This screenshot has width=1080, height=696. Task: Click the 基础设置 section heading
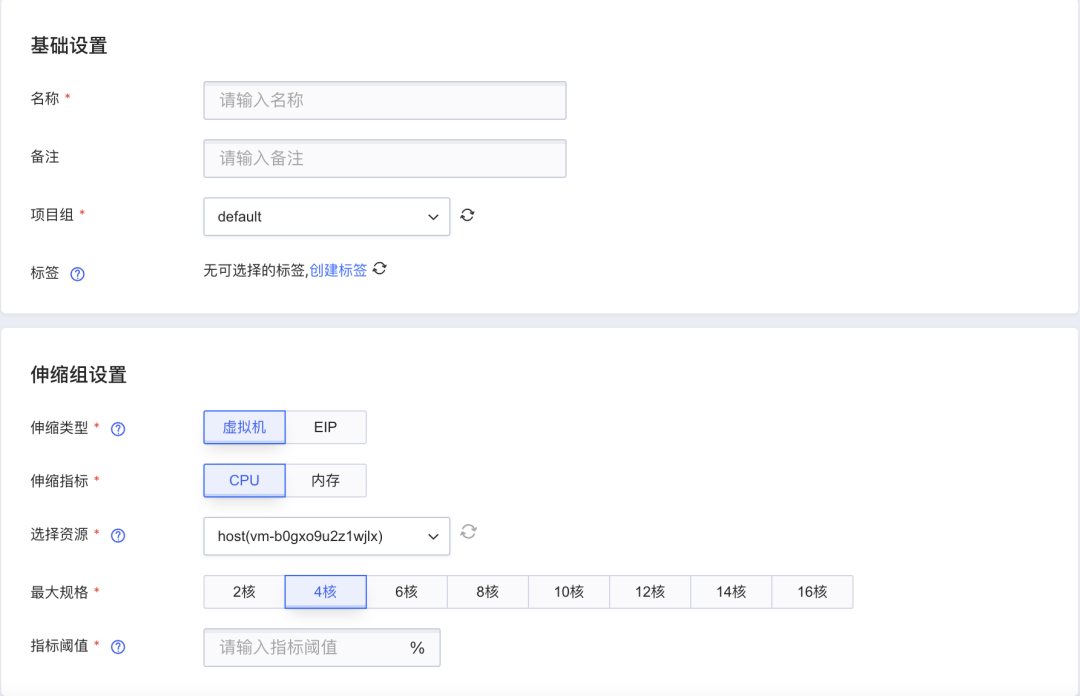69,46
